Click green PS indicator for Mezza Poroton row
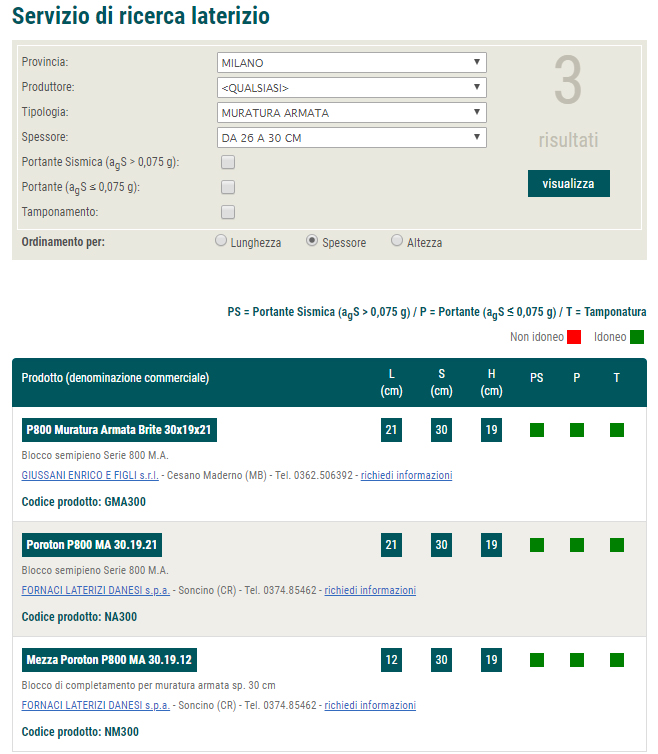This screenshot has width=658, height=754. coord(537,660)
